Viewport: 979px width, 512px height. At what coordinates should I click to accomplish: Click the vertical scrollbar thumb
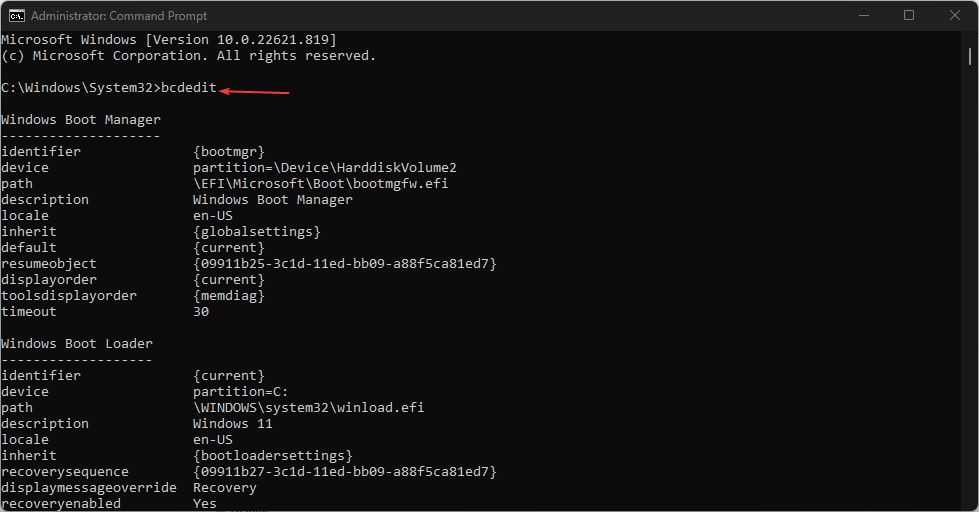coord(970,56)
